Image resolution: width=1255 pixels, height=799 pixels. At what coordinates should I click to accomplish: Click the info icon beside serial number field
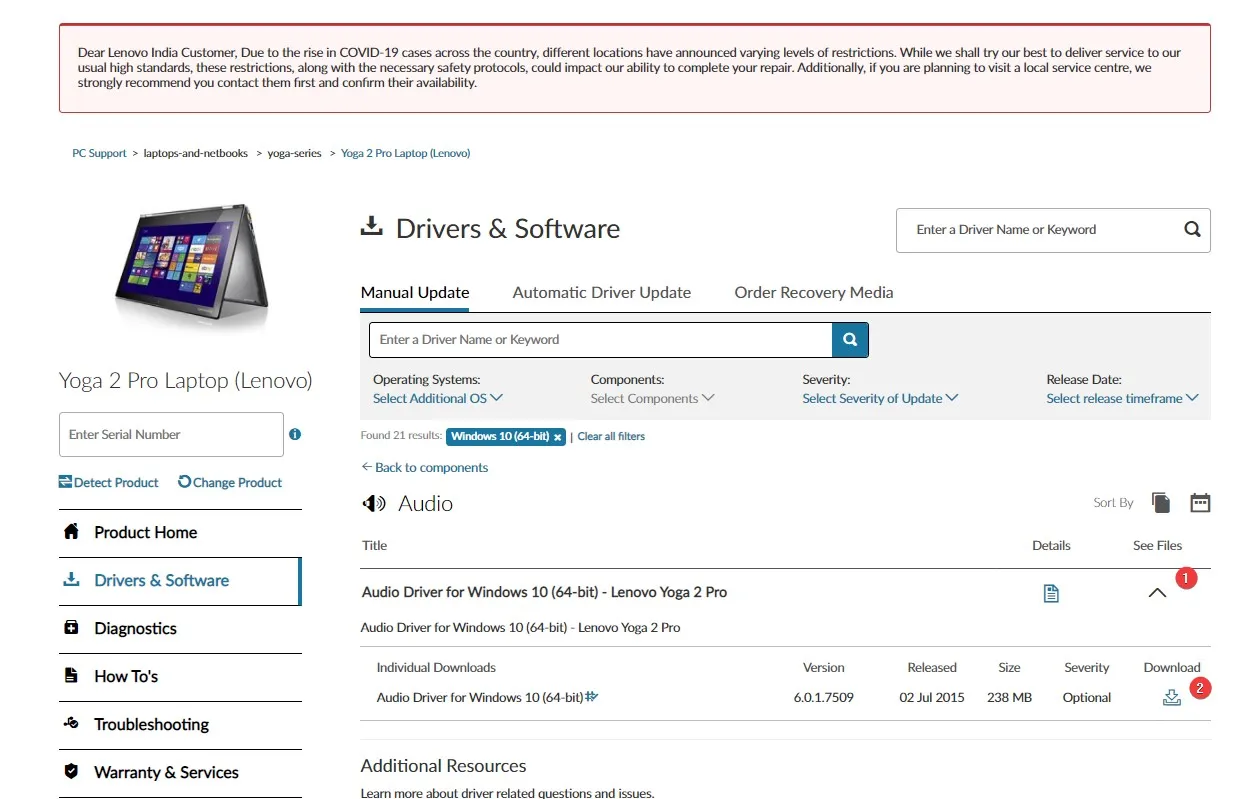(x=295, y=434)
